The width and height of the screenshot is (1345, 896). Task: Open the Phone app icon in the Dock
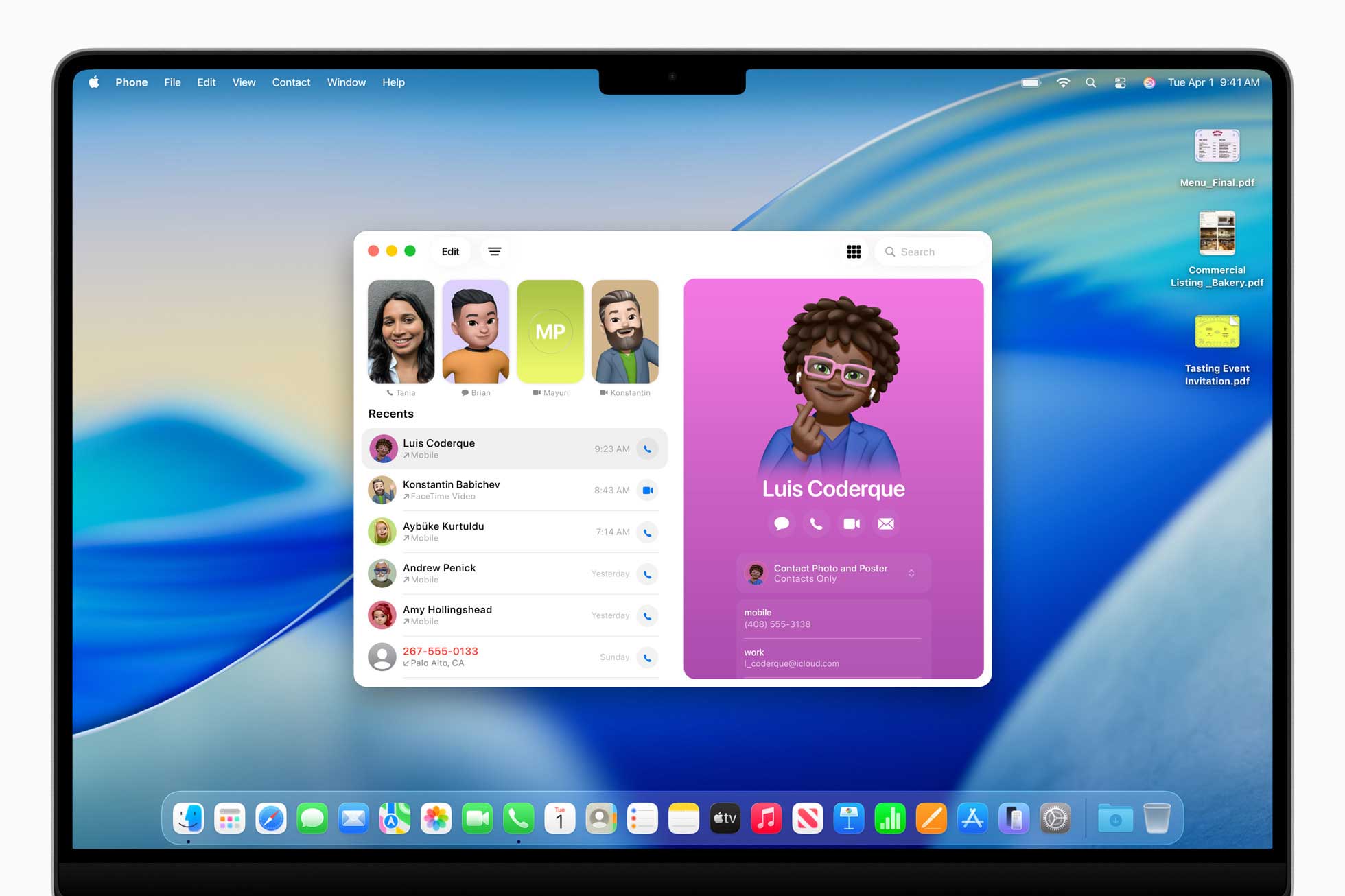[x=518, y=818]
